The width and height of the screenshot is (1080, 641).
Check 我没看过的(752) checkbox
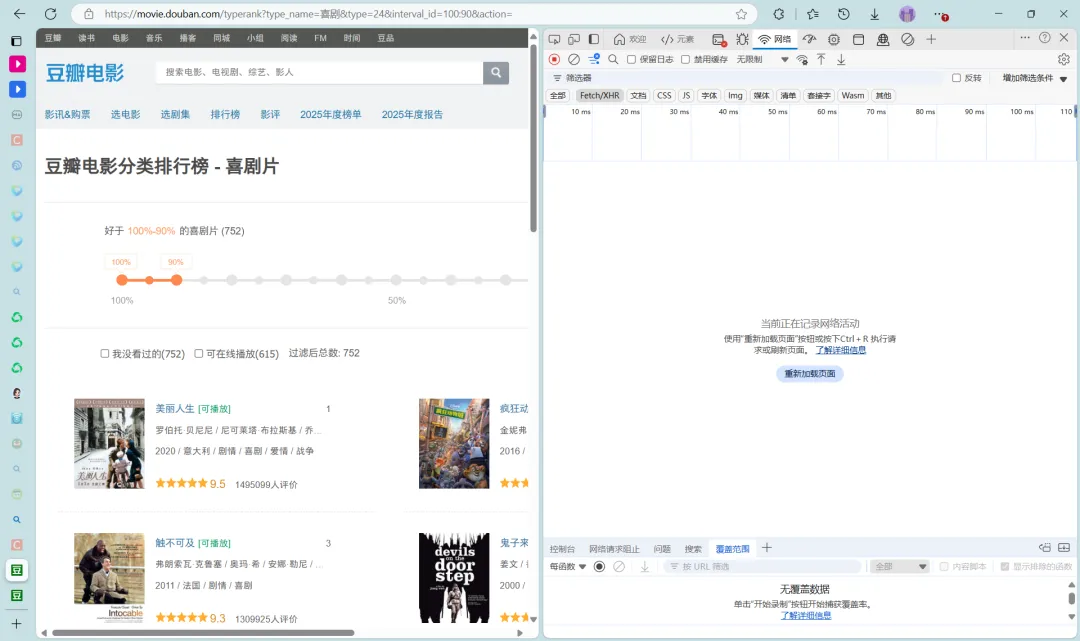pyautogui.click(x=105, y=353)
